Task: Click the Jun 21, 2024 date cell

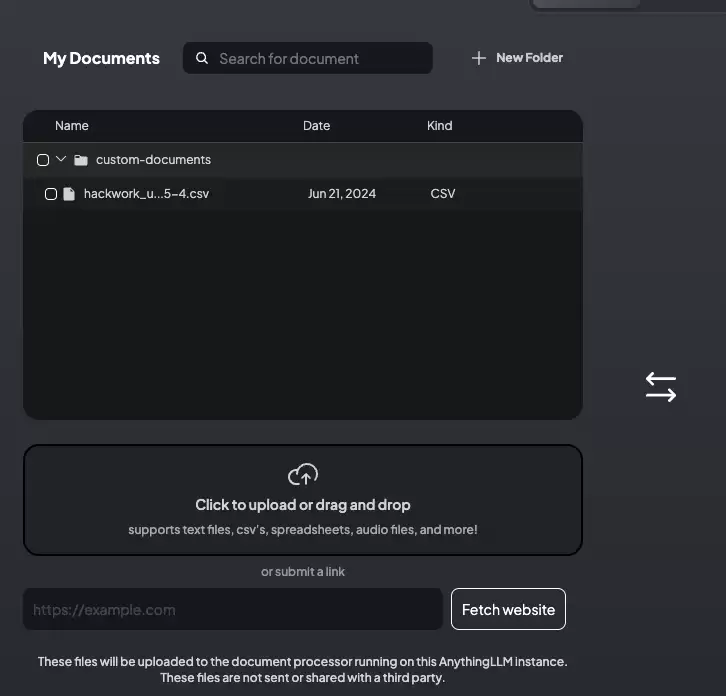Action: click(342, 194)
